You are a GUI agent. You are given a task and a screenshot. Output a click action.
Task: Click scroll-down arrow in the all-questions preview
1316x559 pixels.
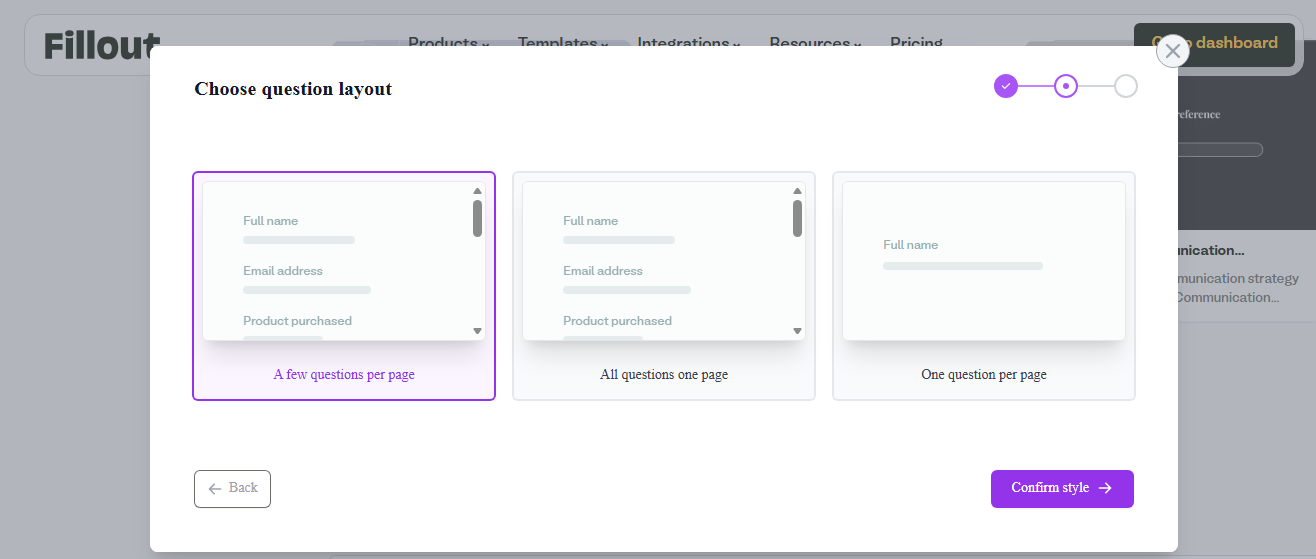[x=797, y=331]
